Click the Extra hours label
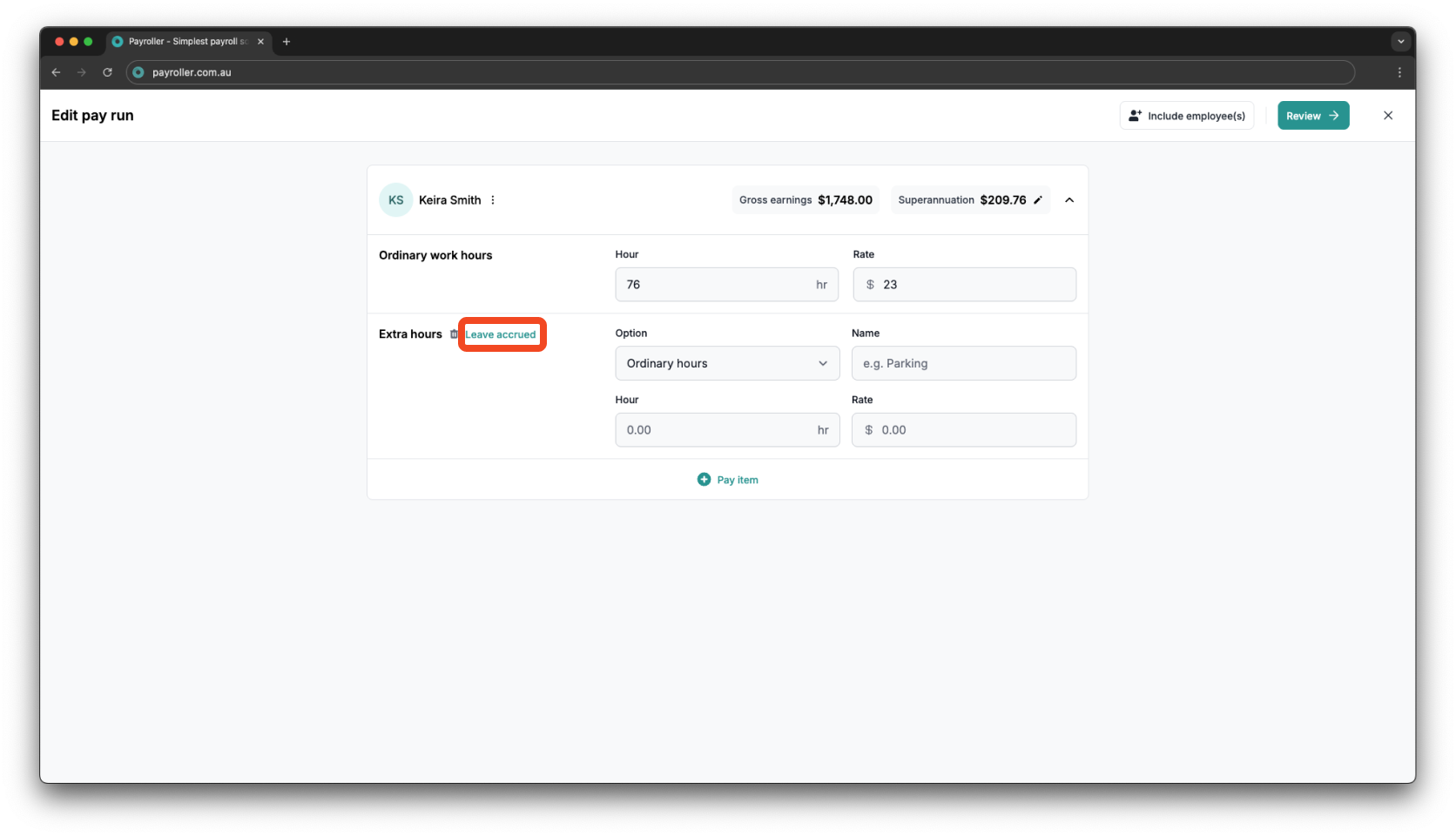 pos(410,334)
